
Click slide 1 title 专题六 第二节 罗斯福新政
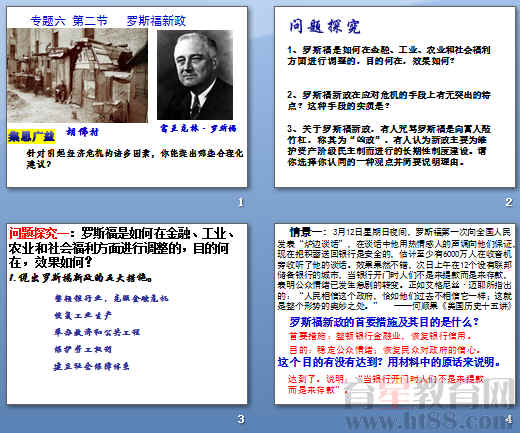(x=108, y=21)
